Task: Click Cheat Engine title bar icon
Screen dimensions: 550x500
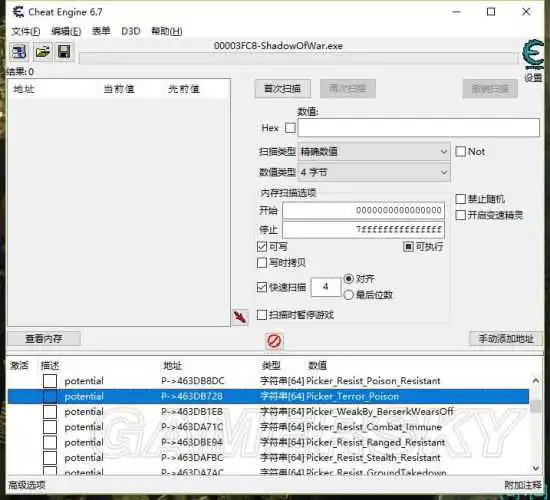Action: (18, 12)
